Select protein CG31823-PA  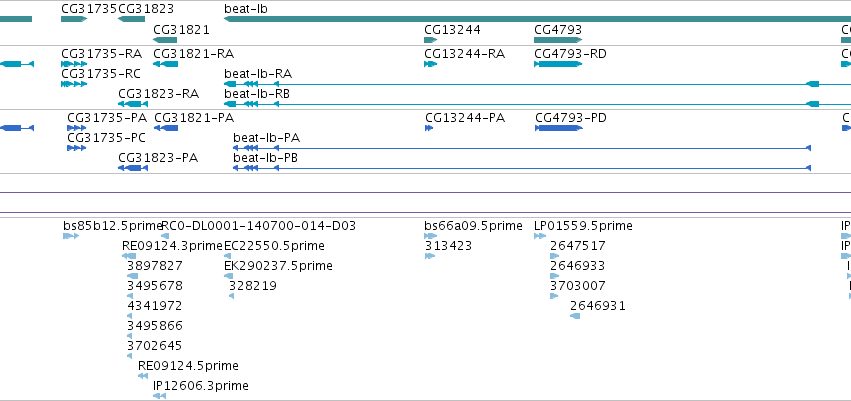coord(133,168)
